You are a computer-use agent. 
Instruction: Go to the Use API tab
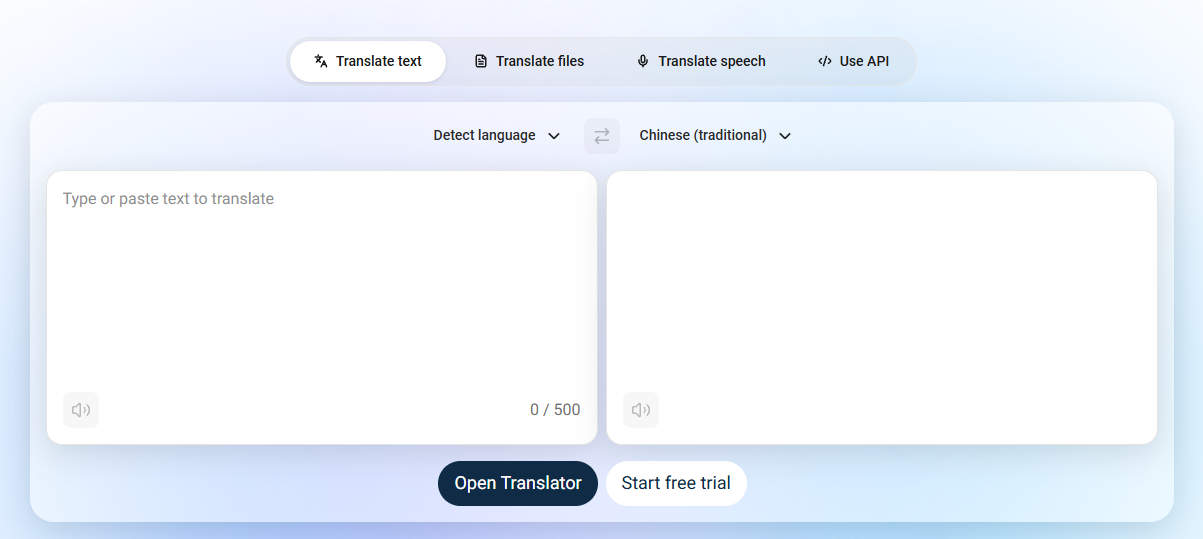tap(853, 61)
